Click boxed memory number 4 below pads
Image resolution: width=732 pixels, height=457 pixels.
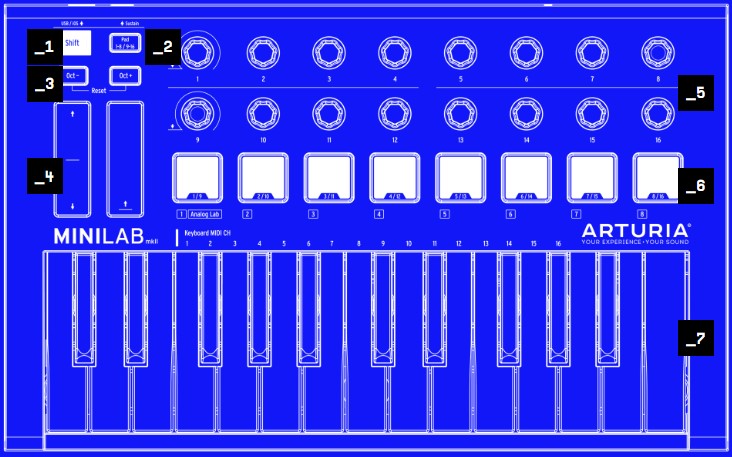(379, 214)
